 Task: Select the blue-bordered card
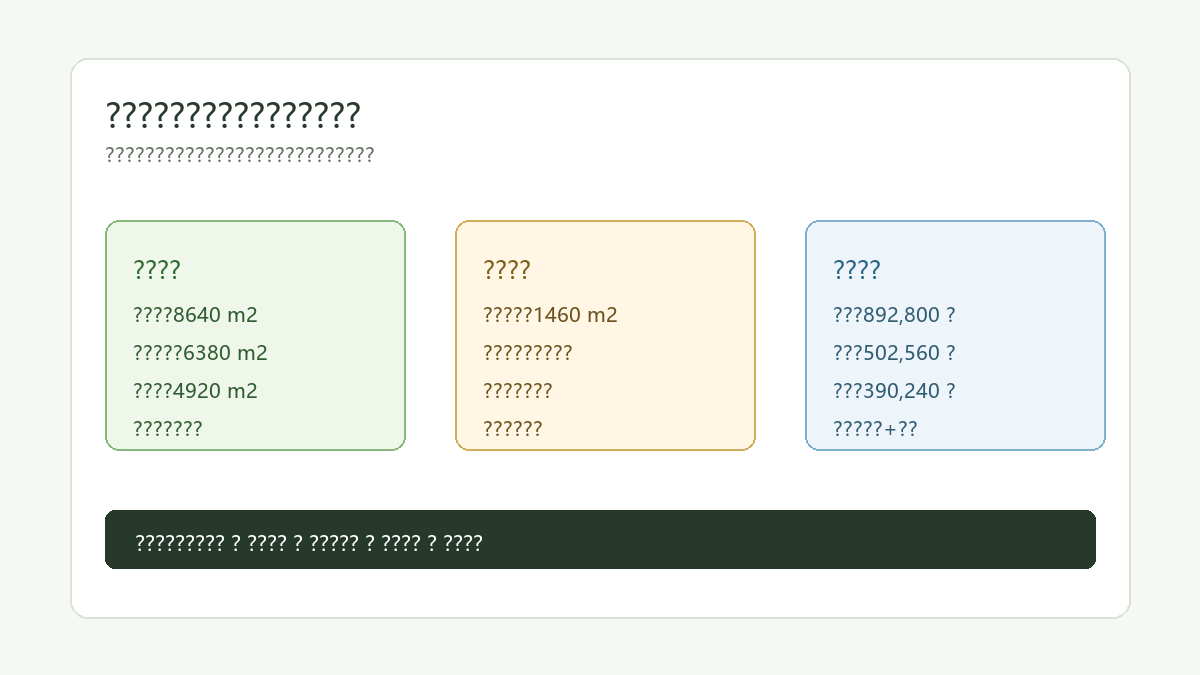(956, 336)
